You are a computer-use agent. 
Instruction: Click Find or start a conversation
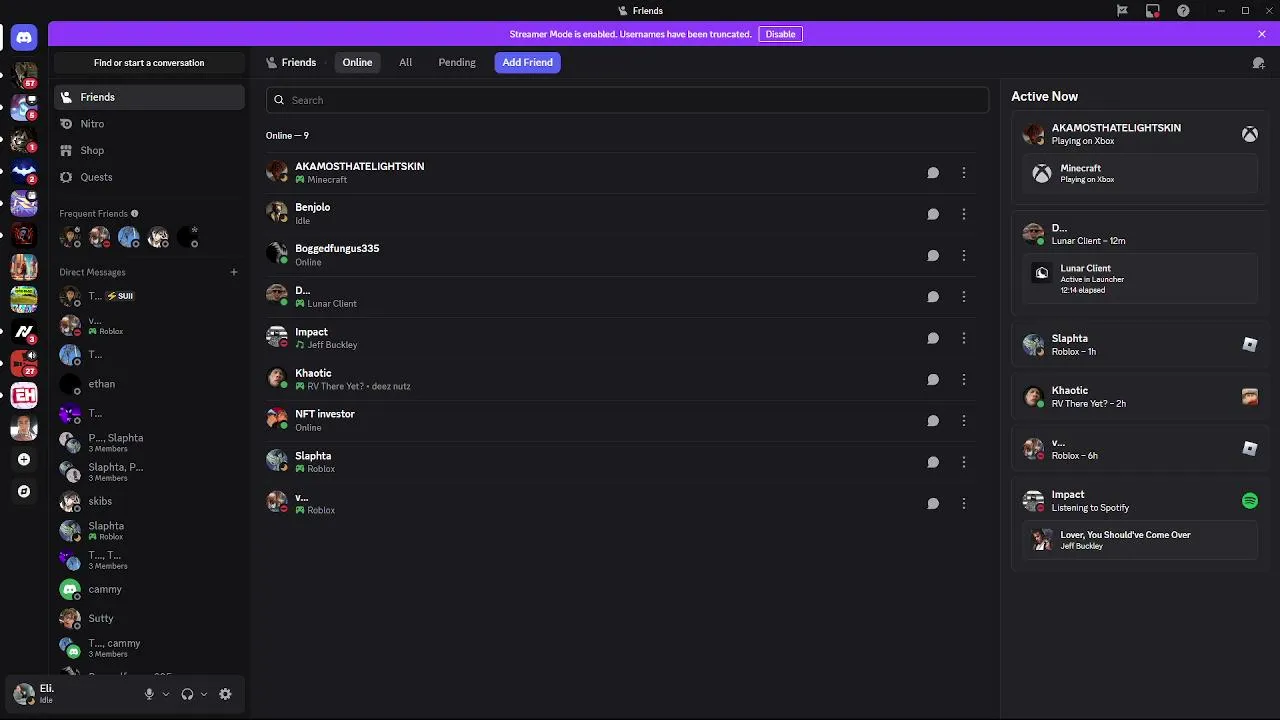[149, 63]
